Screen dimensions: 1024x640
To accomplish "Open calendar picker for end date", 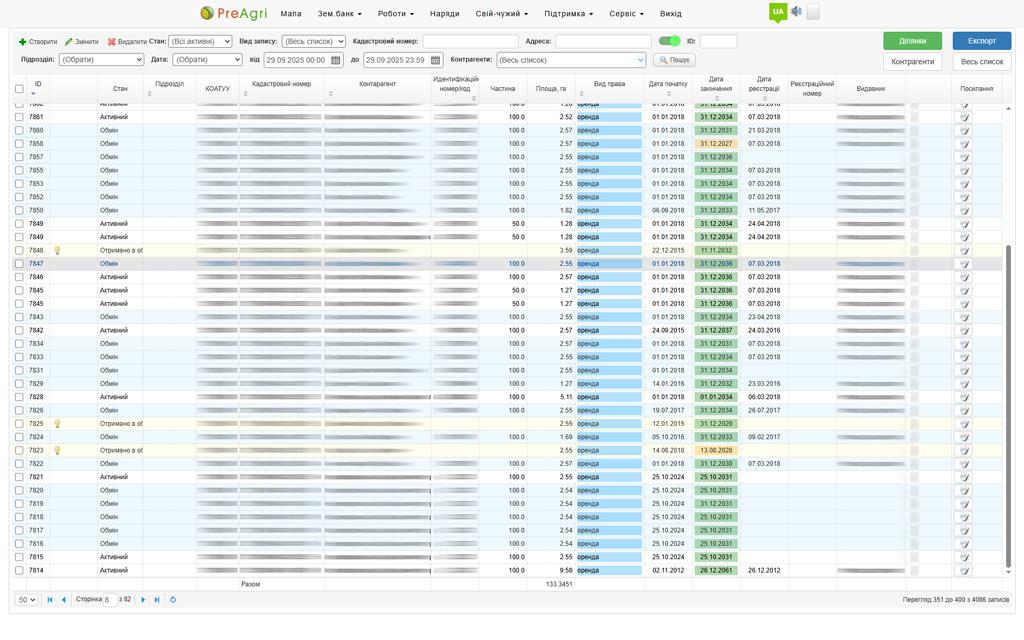I will 435,60.
